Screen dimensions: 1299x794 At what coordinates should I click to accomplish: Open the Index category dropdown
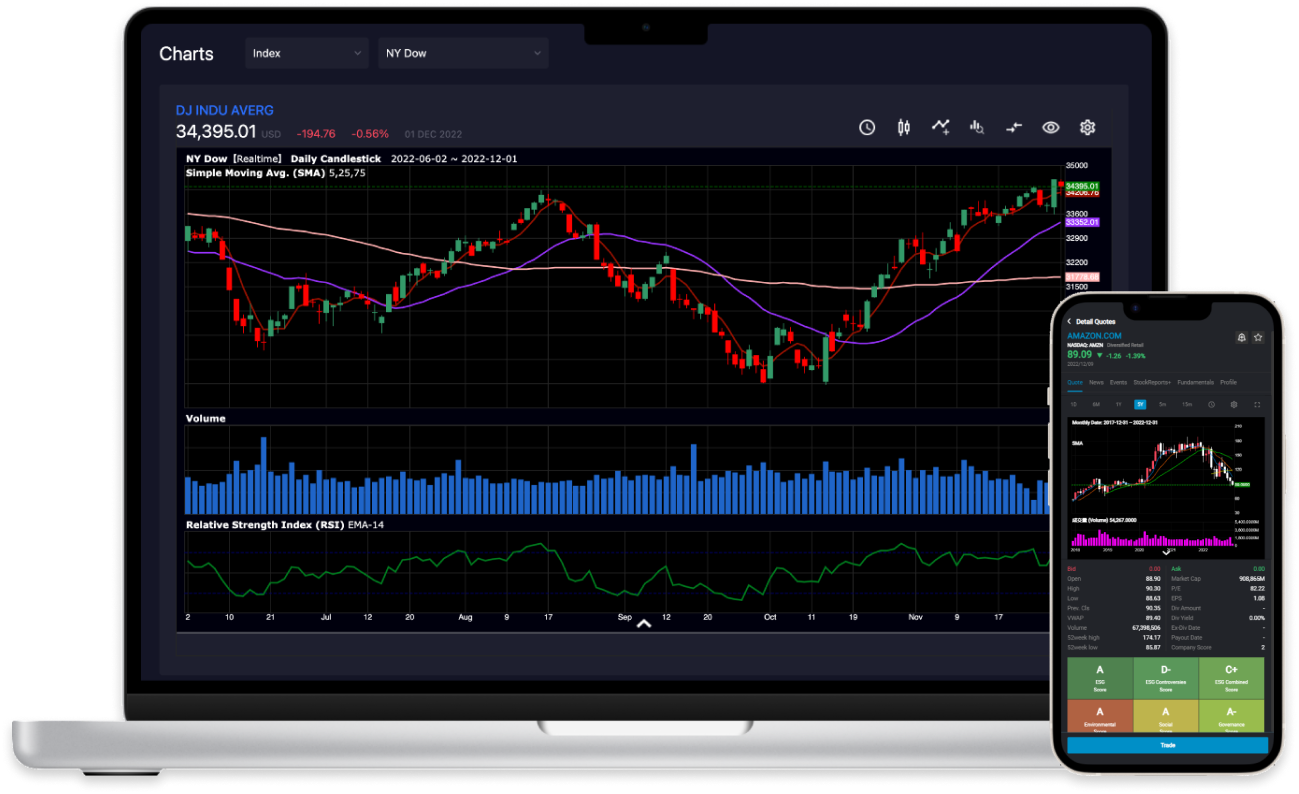(307, 53)
